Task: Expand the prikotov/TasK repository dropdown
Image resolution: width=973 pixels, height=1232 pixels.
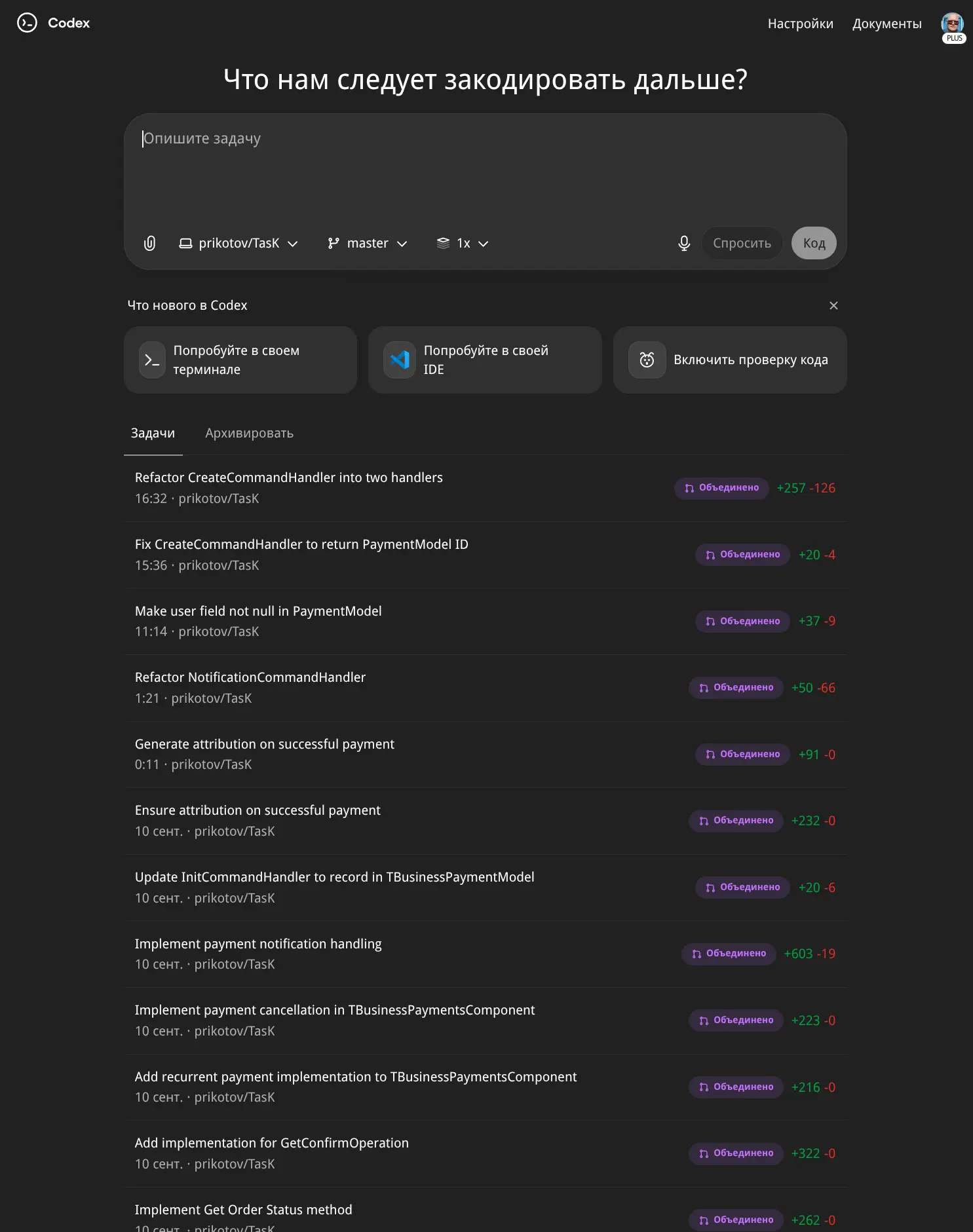Action: pos(238,244)
